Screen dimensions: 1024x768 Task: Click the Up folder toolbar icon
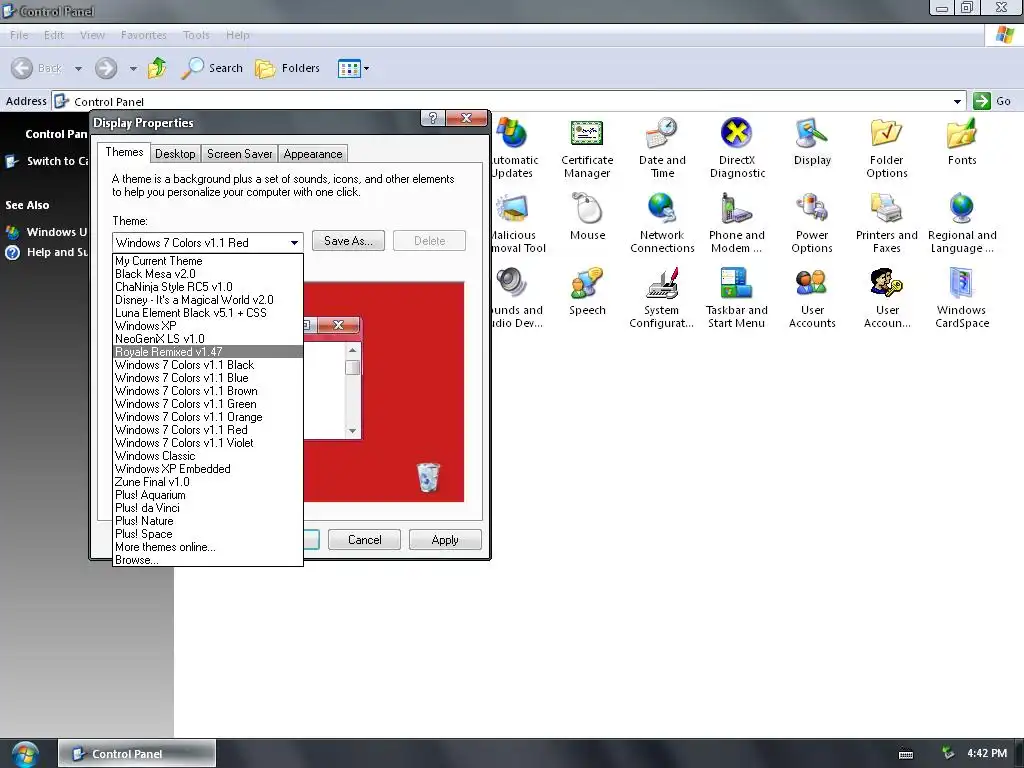157,68
